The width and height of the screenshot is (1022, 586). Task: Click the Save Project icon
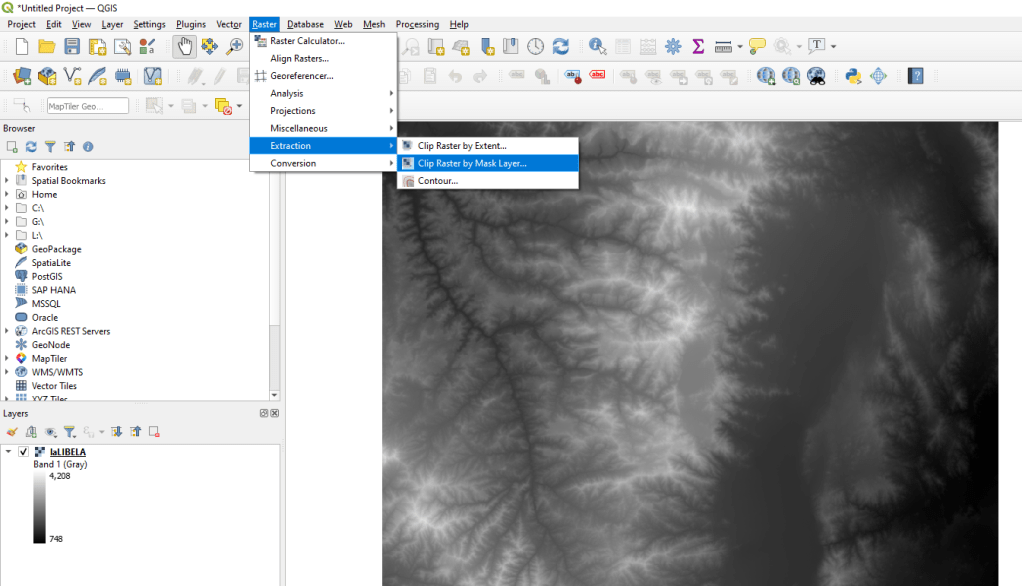(x=72, y=46)
